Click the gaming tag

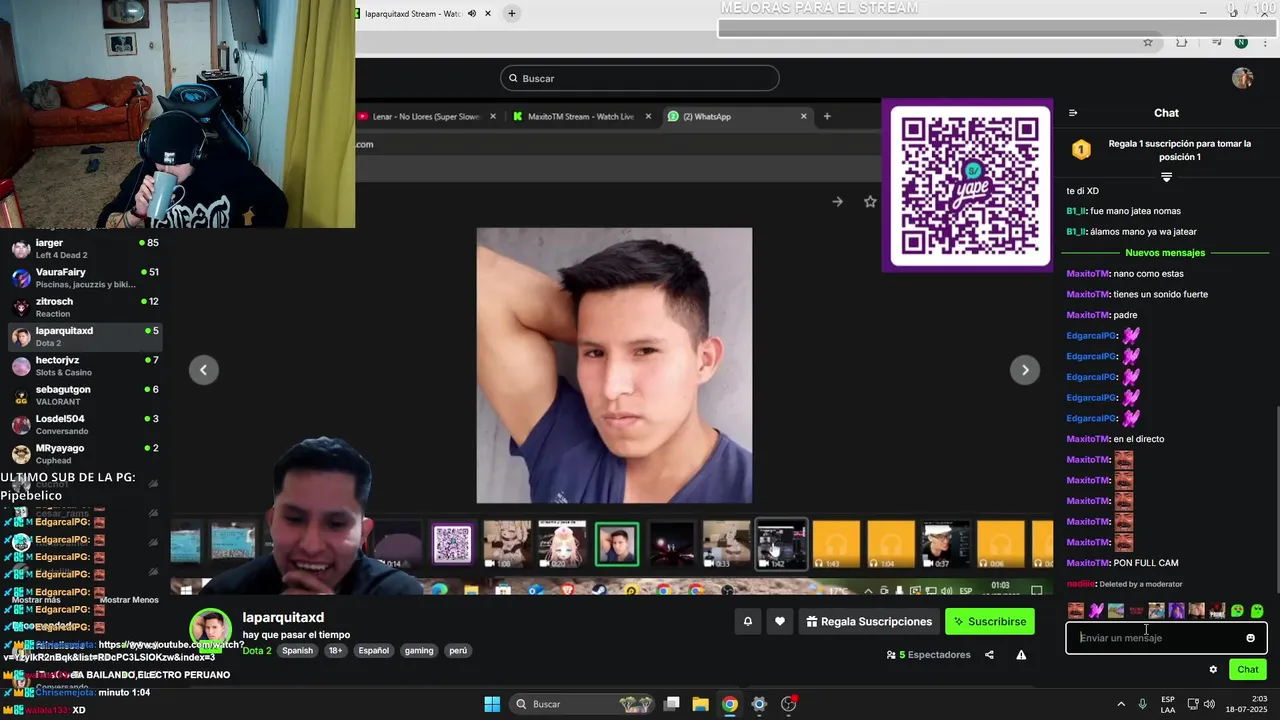419,651
